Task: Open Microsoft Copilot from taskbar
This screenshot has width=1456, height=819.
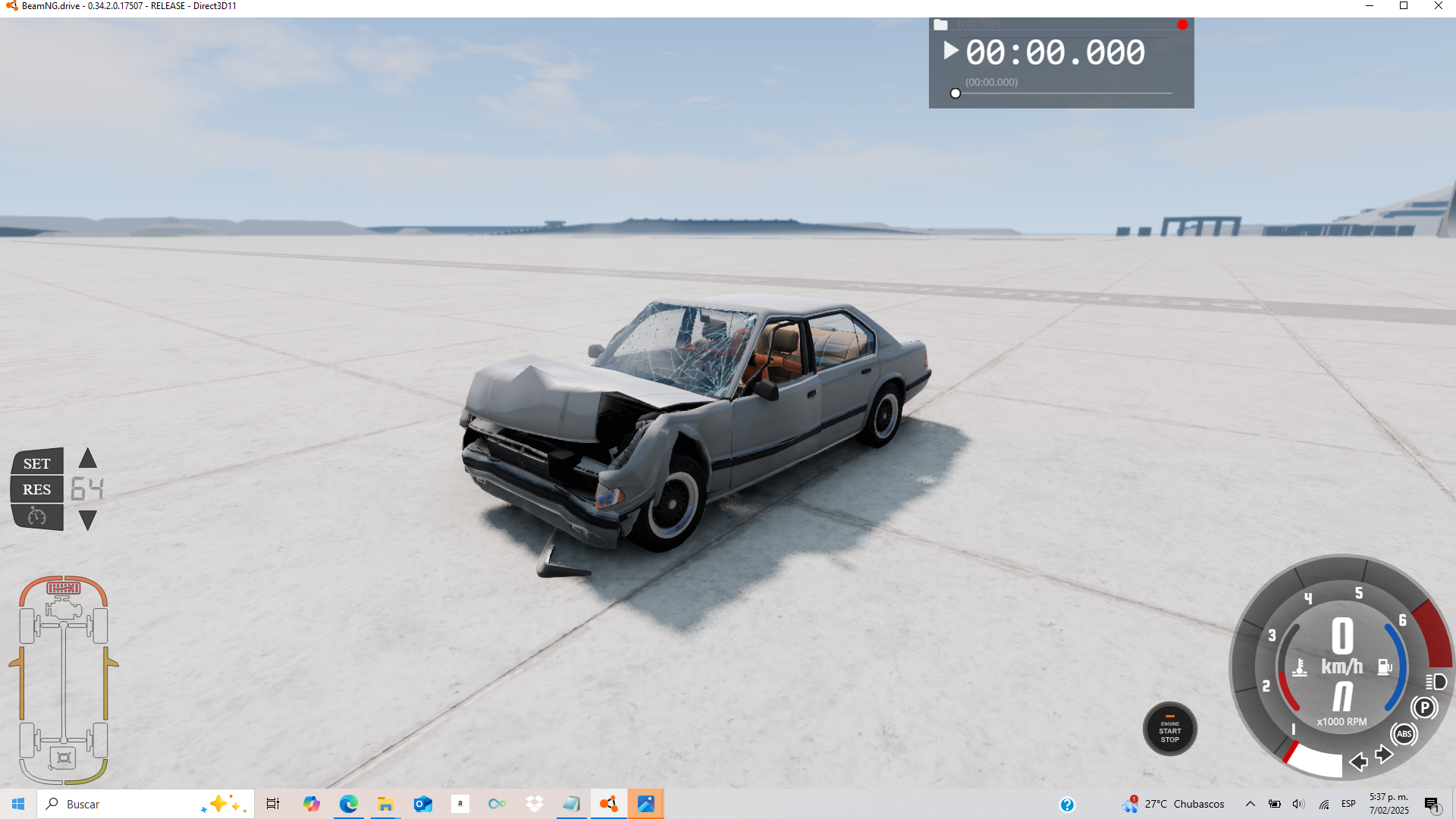Action: coord(311,804)
